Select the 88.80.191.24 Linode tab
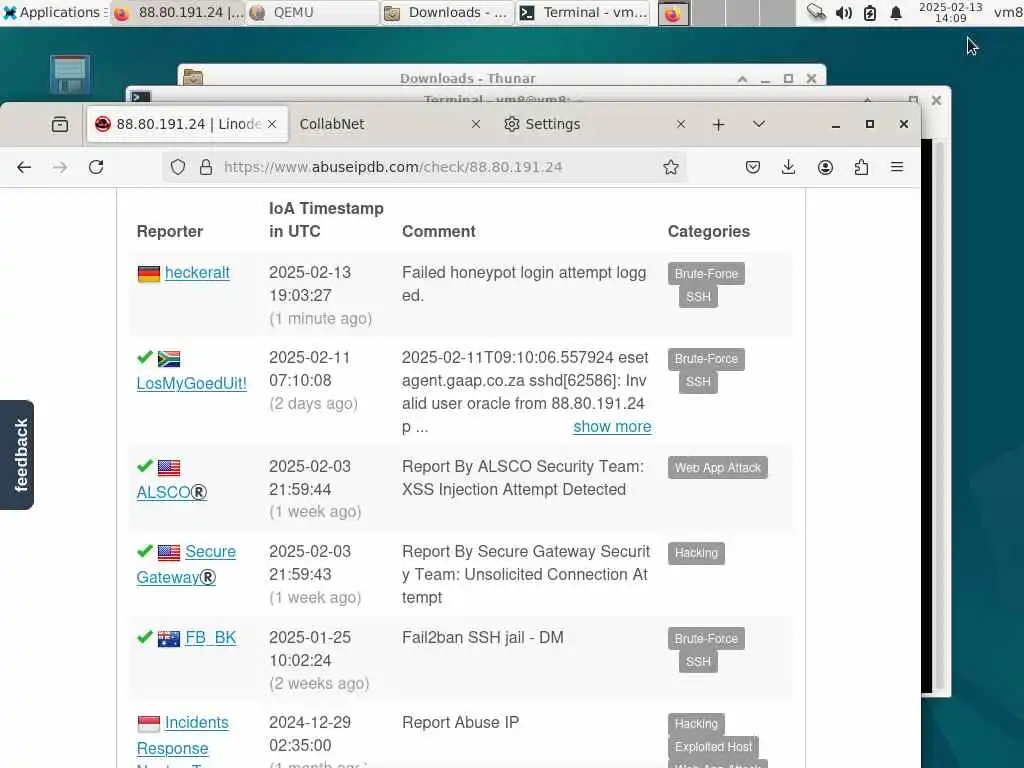 point(187,124)
